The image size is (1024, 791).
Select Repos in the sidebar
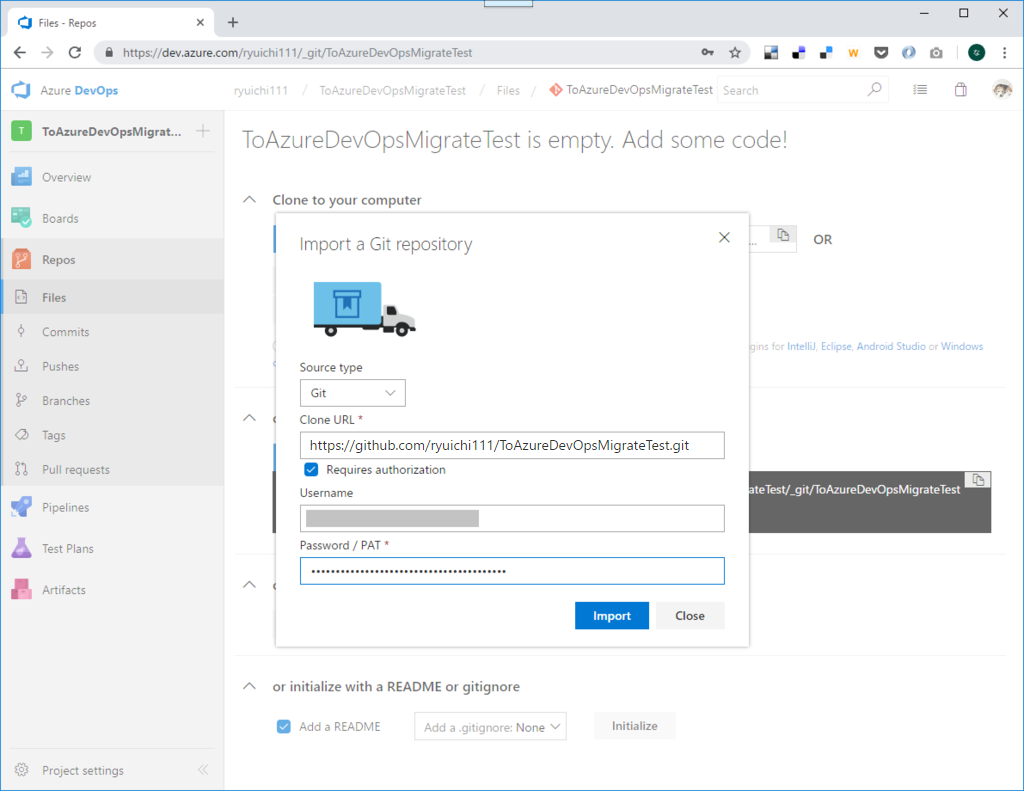pos(112,259)
